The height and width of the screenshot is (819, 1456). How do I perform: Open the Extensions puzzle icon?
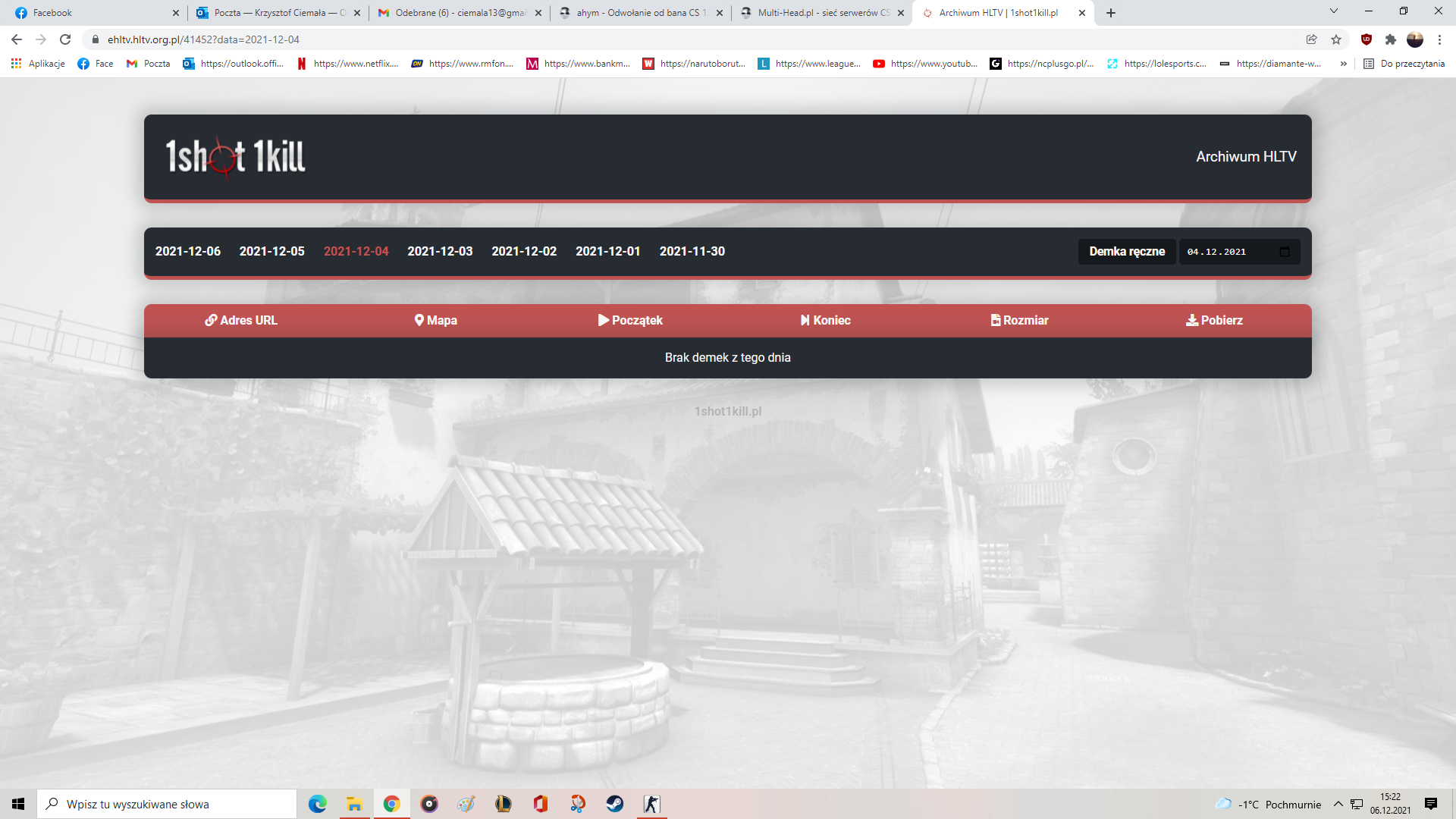(1391, 39)
